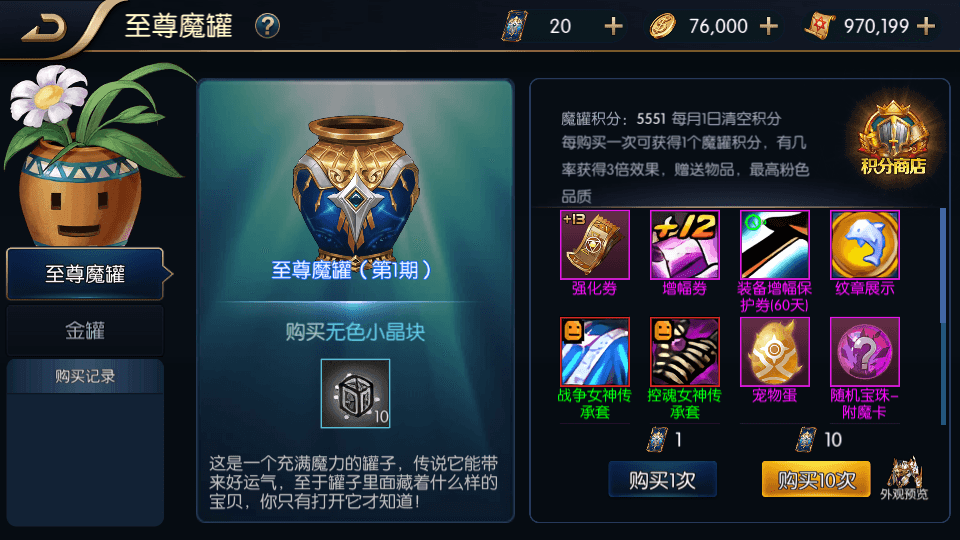Click the 无色小晶块 item thumbnail
This screenshot has width=960, height=540.
pos(355,393)
